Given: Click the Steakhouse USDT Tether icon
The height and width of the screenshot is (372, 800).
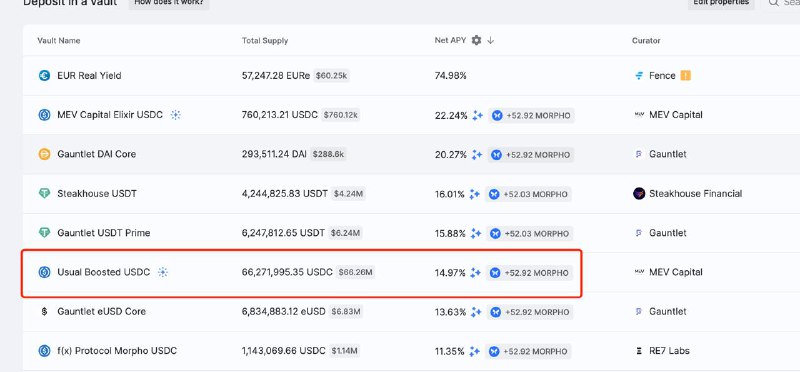Looking at the screenshot, I should 44,193.
